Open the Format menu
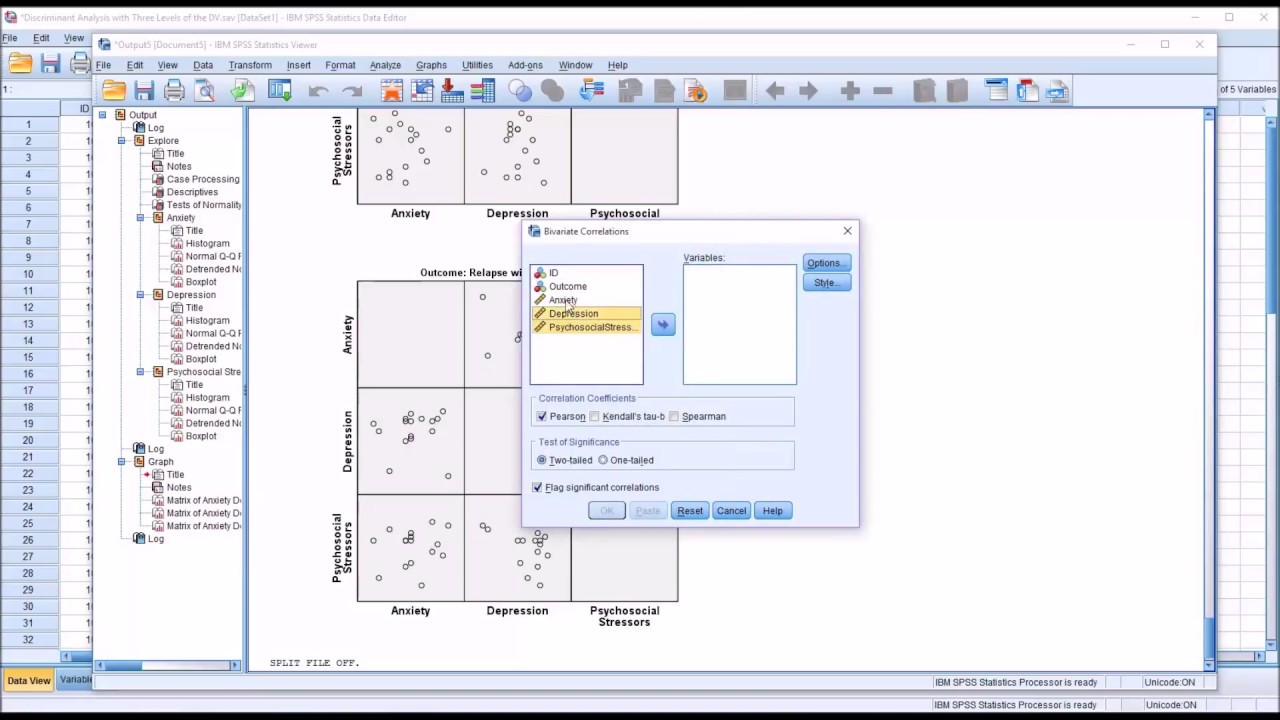 tap(340, 65)
